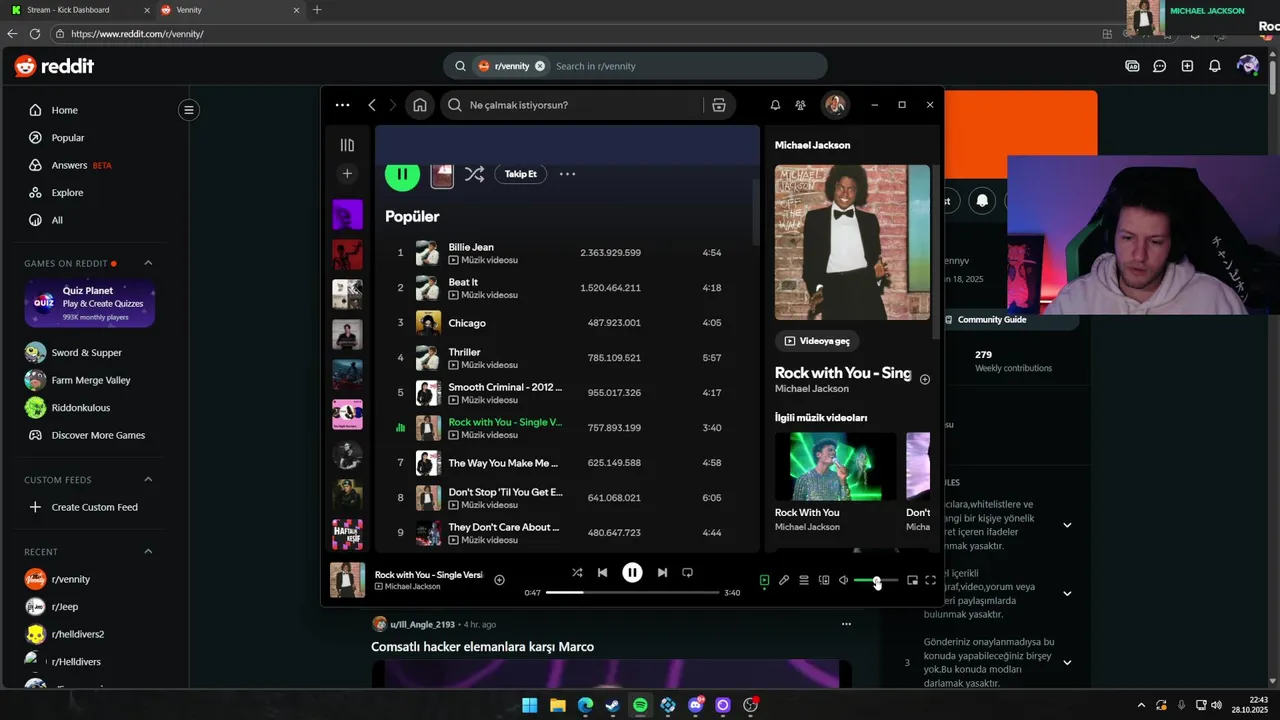Enter Spotify fullscreen mode

930,580
